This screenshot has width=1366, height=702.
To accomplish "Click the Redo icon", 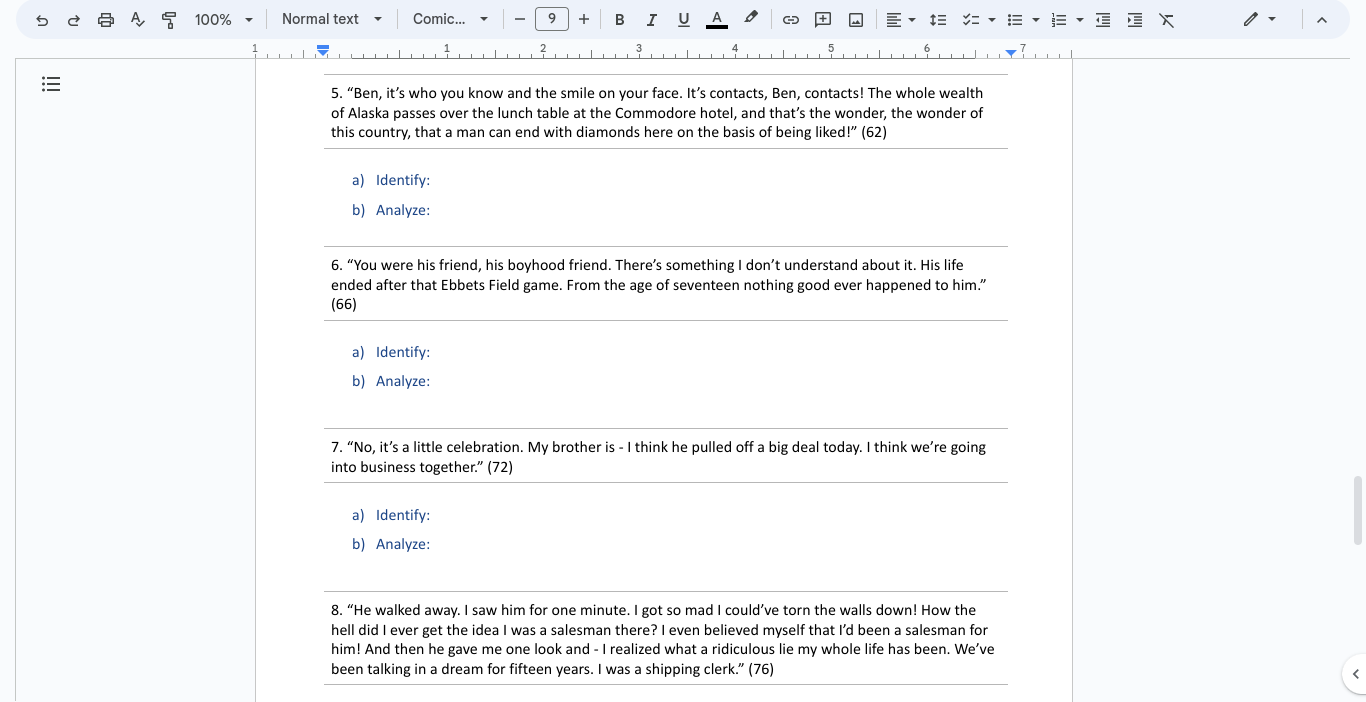I will pyautogui.click(x=73, y=20).
